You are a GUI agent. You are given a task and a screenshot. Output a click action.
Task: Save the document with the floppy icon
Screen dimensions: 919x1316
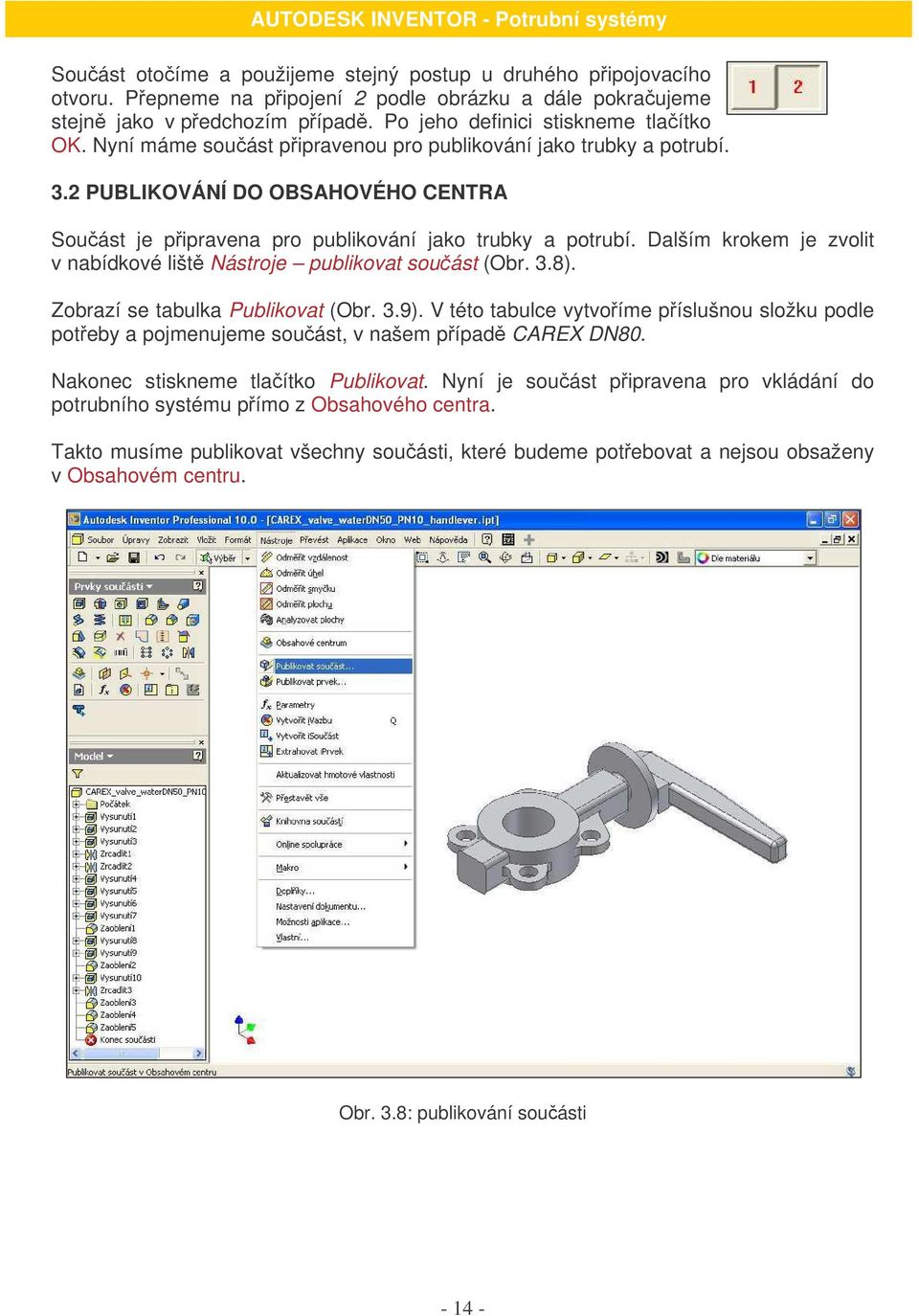click(x=134, y=556)
